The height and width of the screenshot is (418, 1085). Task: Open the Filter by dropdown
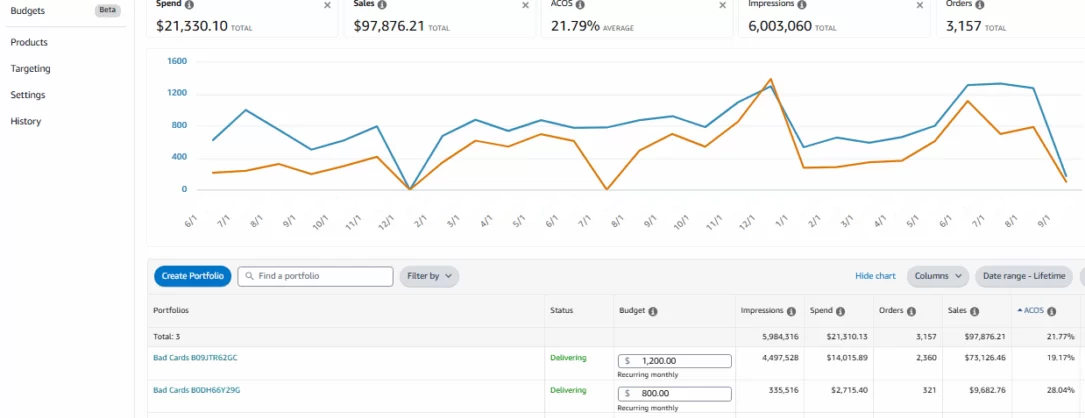coord(429,276)
